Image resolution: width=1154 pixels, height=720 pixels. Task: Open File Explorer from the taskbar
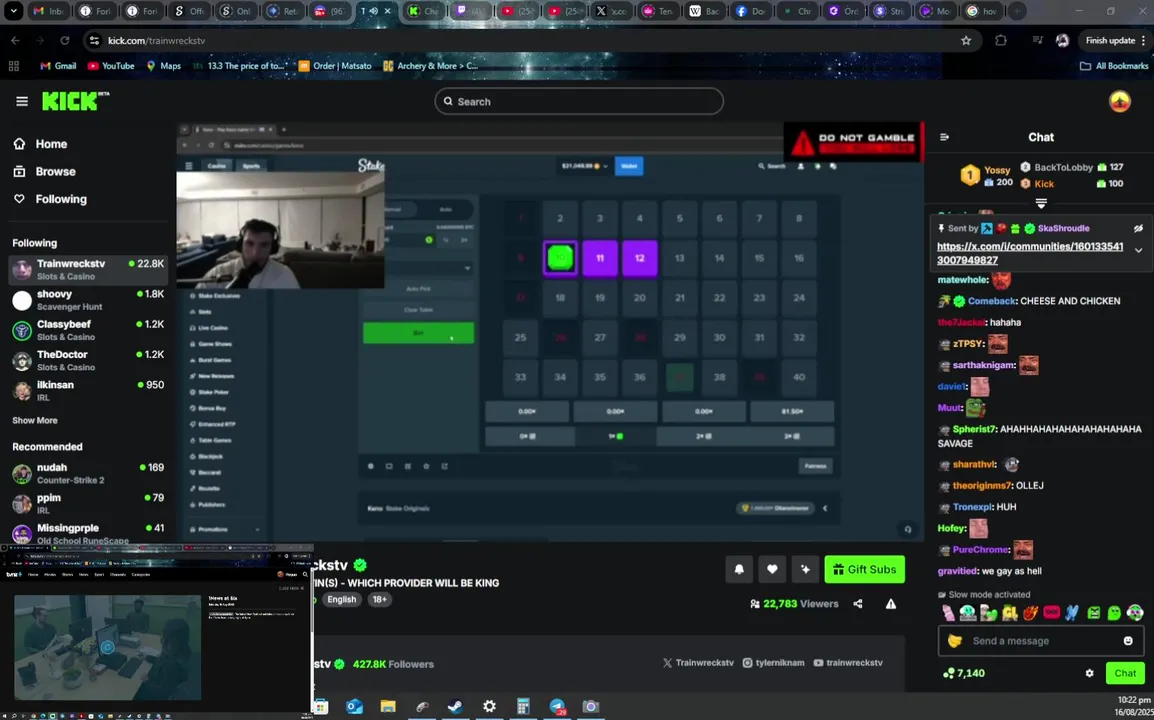[x=388, y=707]
